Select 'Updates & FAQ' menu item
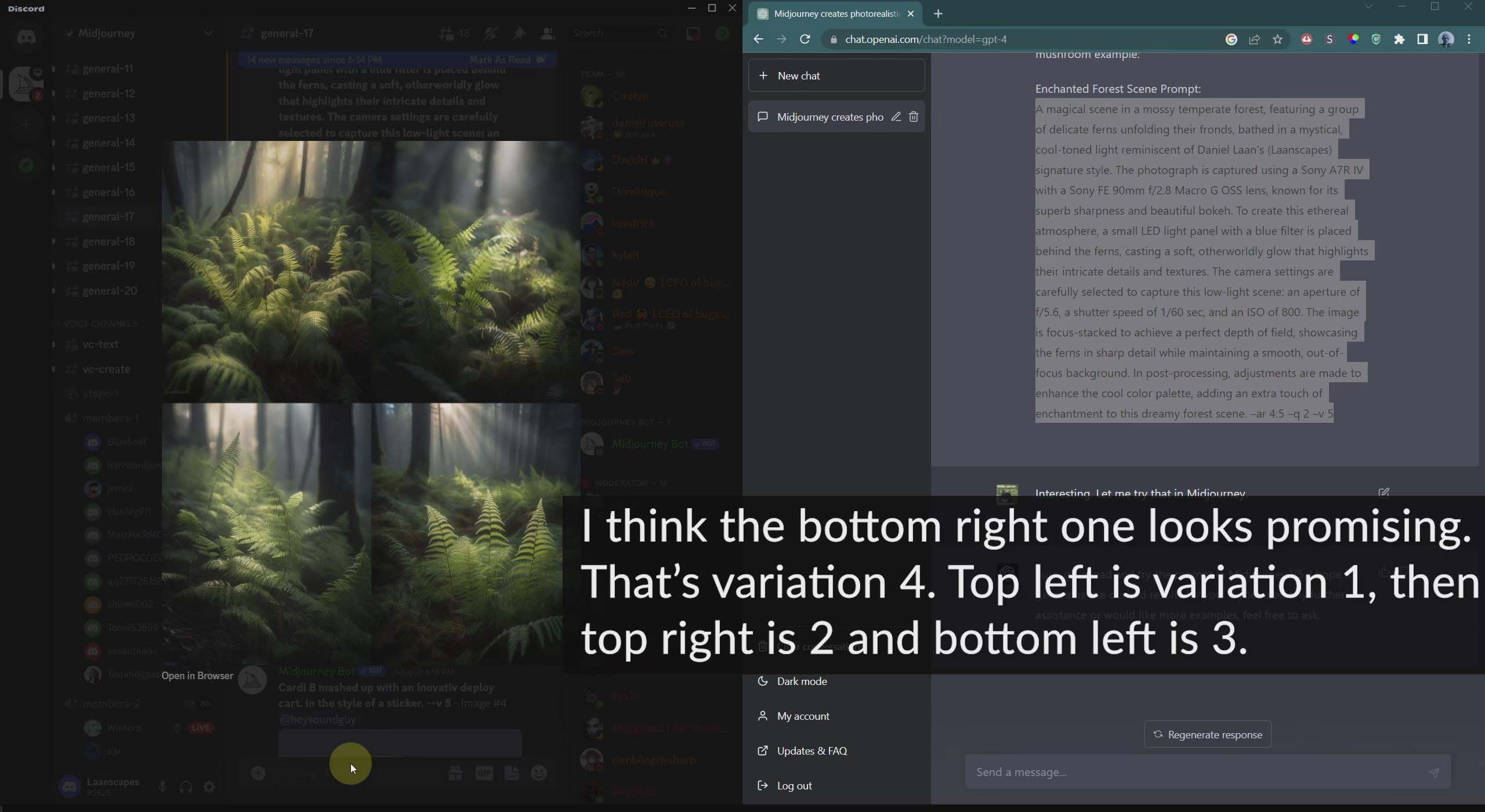Screen dimensions: 1485x812 812,750
